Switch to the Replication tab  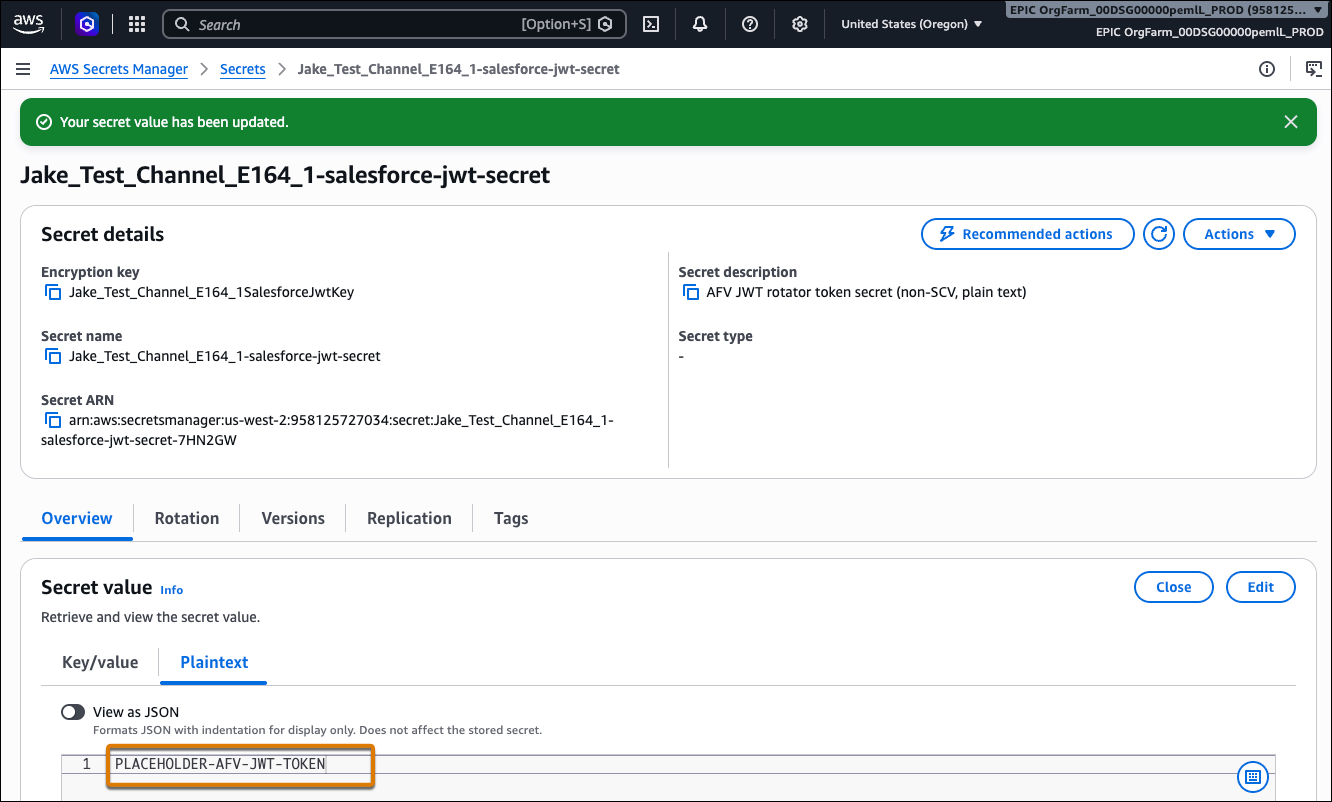[x=409, y=518]
